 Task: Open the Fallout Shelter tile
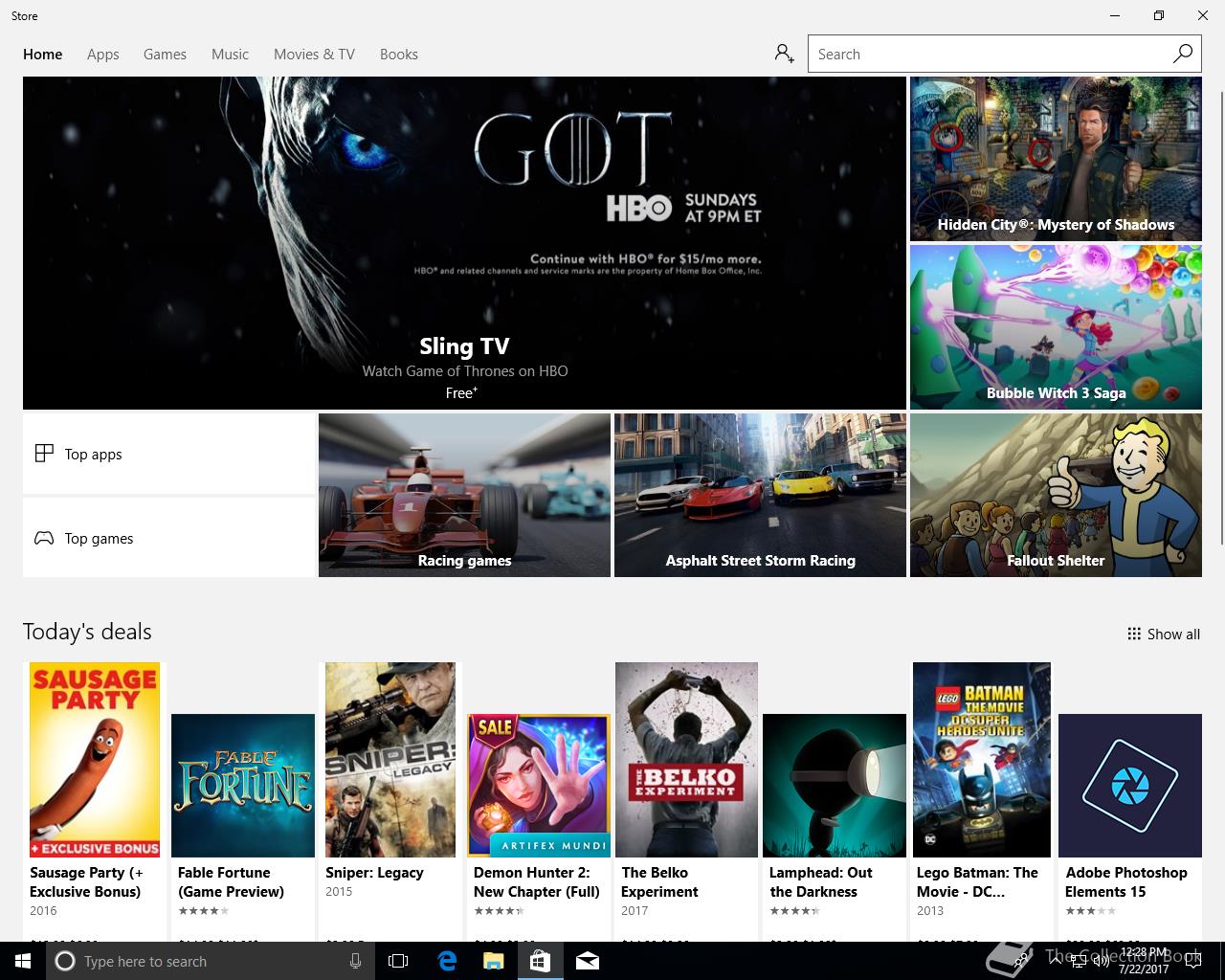1056,495
